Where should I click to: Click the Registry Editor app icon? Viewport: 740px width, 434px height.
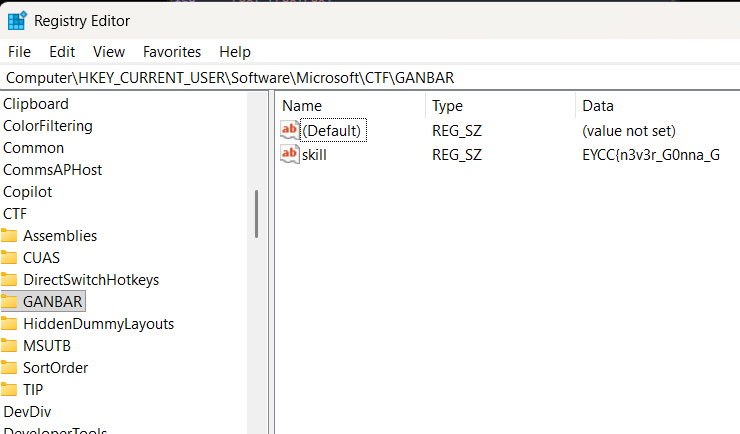pos(17,21)
